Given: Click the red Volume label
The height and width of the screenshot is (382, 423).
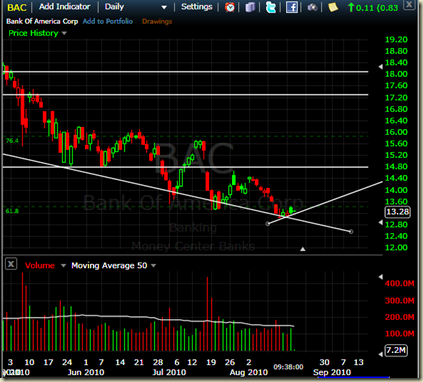Looking at the screenshot, I should [x=40, y=265].
